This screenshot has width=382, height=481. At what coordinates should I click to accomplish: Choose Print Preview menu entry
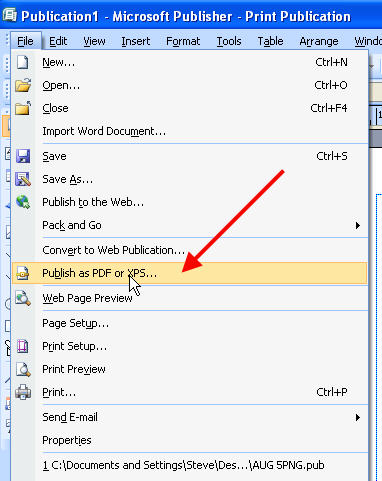tap(189, 369)
